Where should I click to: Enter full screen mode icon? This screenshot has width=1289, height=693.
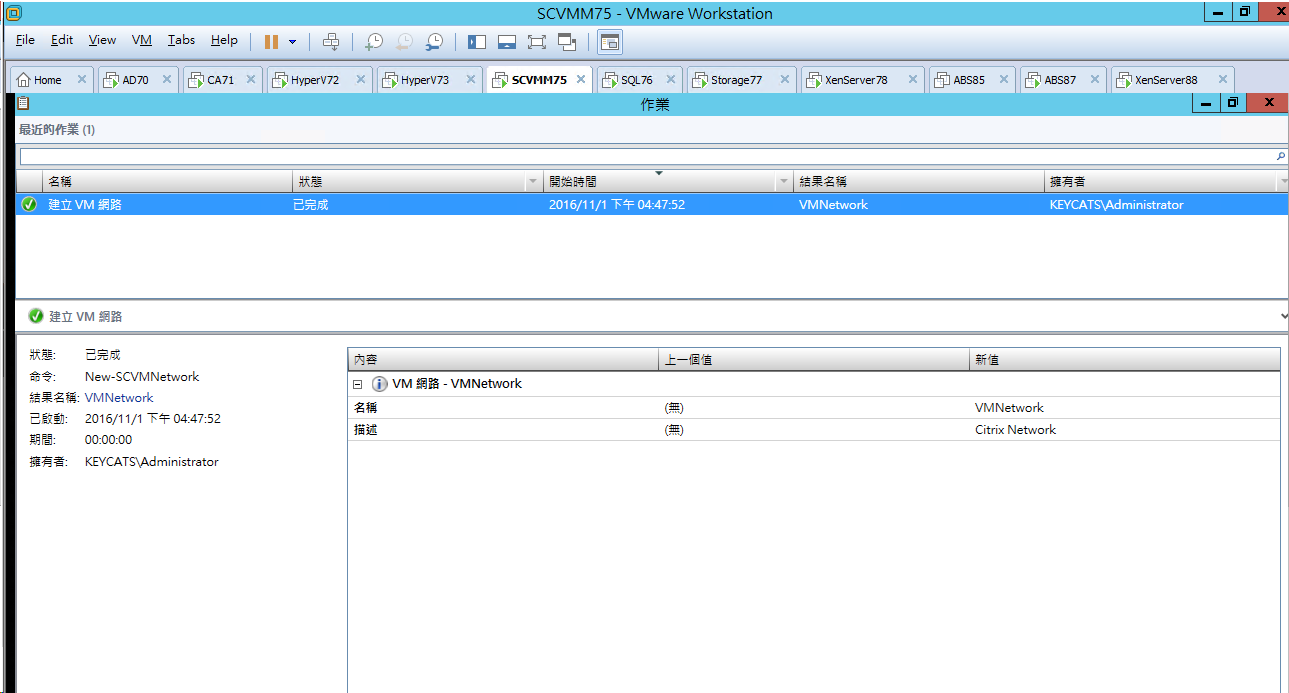pyautogui.click(x=537, y=42)
